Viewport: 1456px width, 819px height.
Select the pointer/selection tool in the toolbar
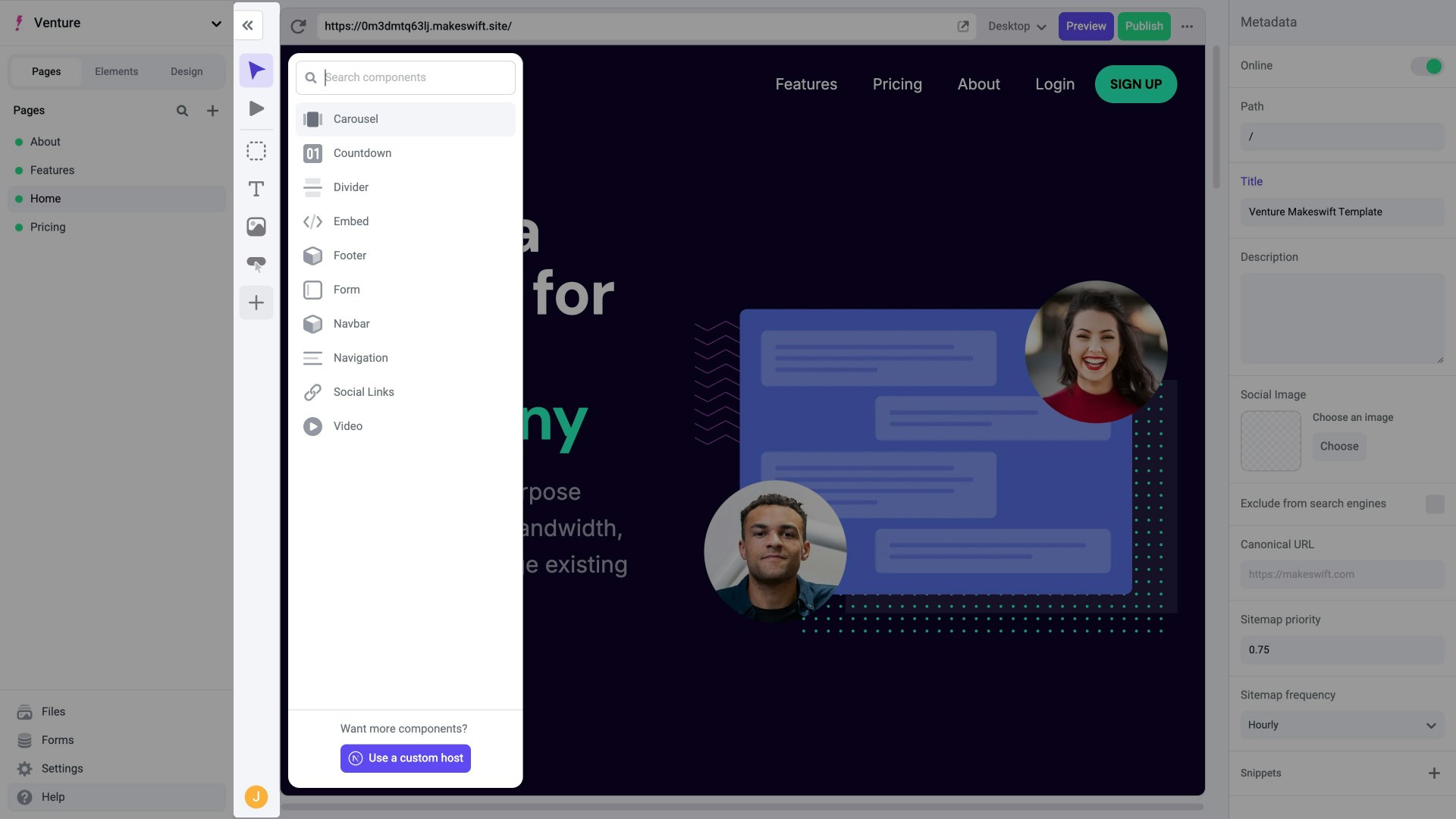point(256,70)
